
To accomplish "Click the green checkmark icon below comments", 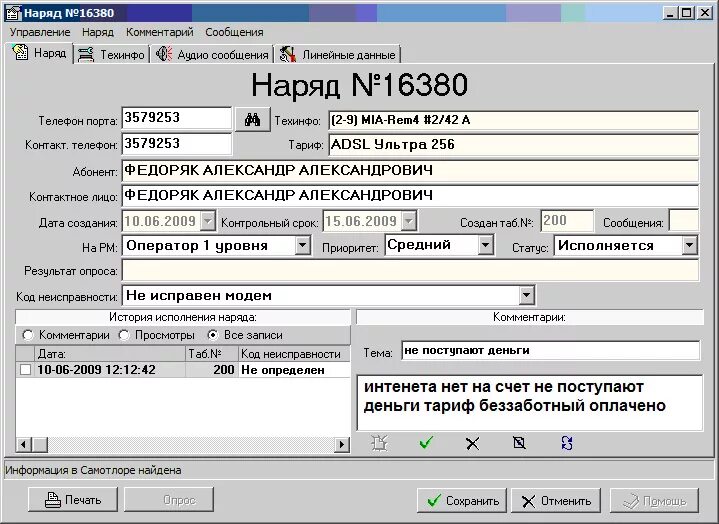I will (426, 443).
